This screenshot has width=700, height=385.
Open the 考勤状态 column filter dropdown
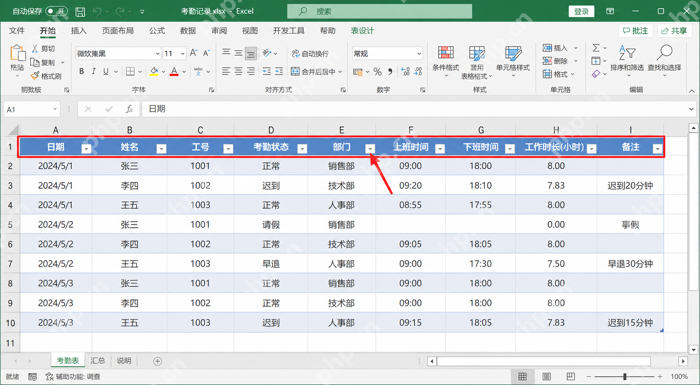[302, 149]
